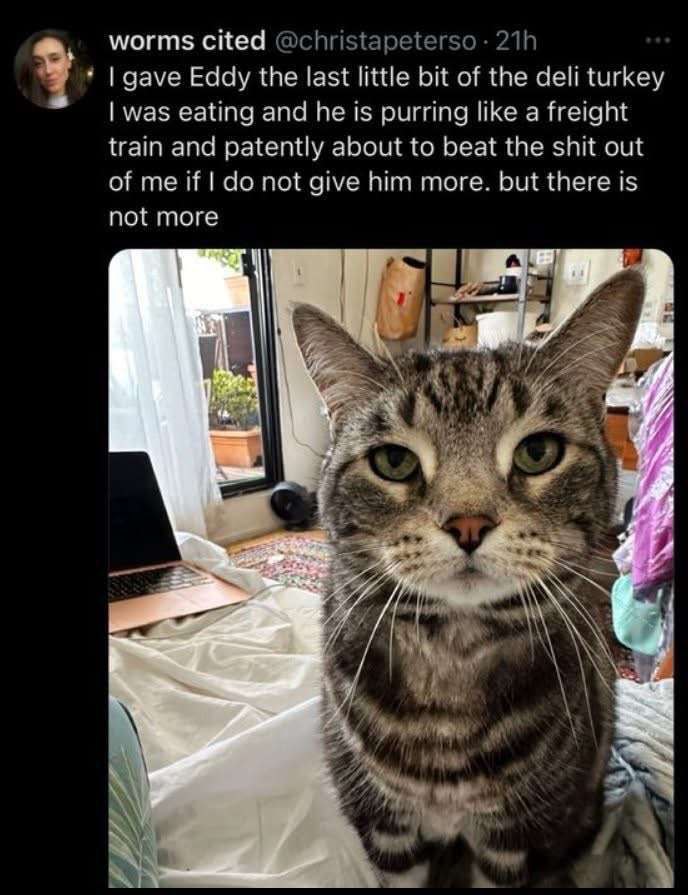
Task: Open the 'worms cited' display name profile
Action: pyautogui.click(x=187, y=41)
